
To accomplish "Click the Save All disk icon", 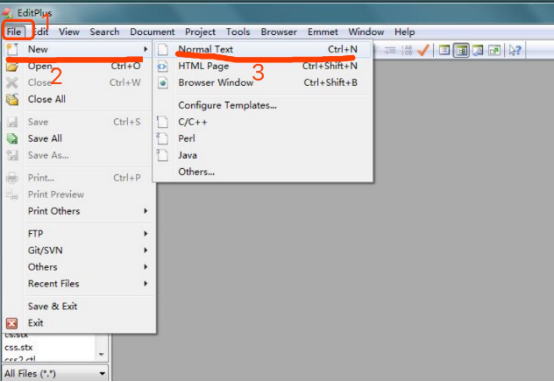I will pyautogui.click(x=12, y=139).
